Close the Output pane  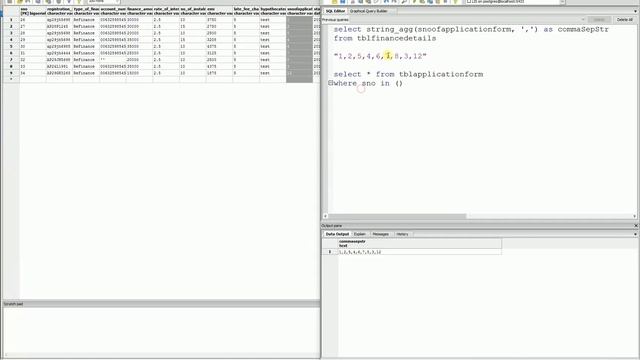point(636,226)
